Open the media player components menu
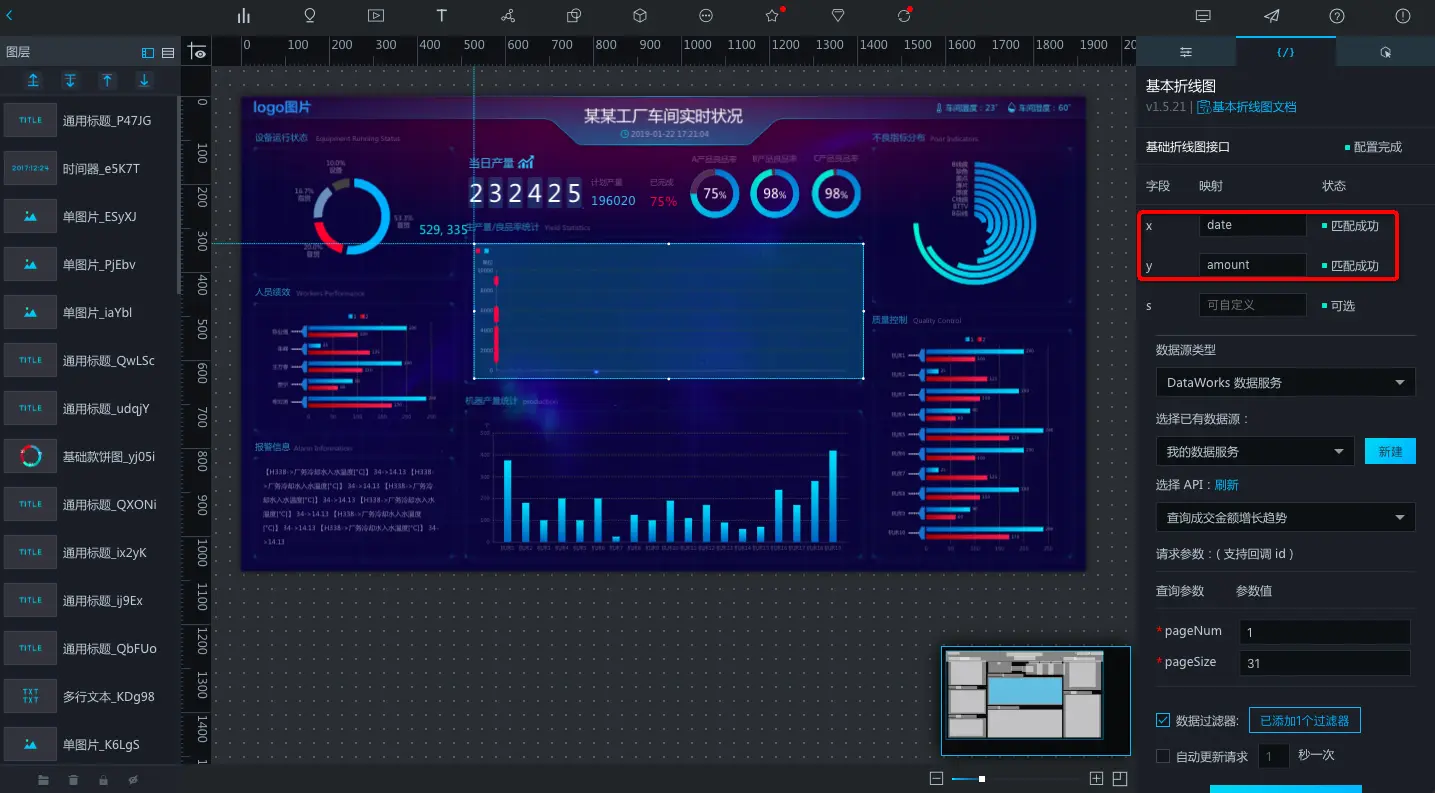The width and height of the screenshot is (1435, 793). 376,16
